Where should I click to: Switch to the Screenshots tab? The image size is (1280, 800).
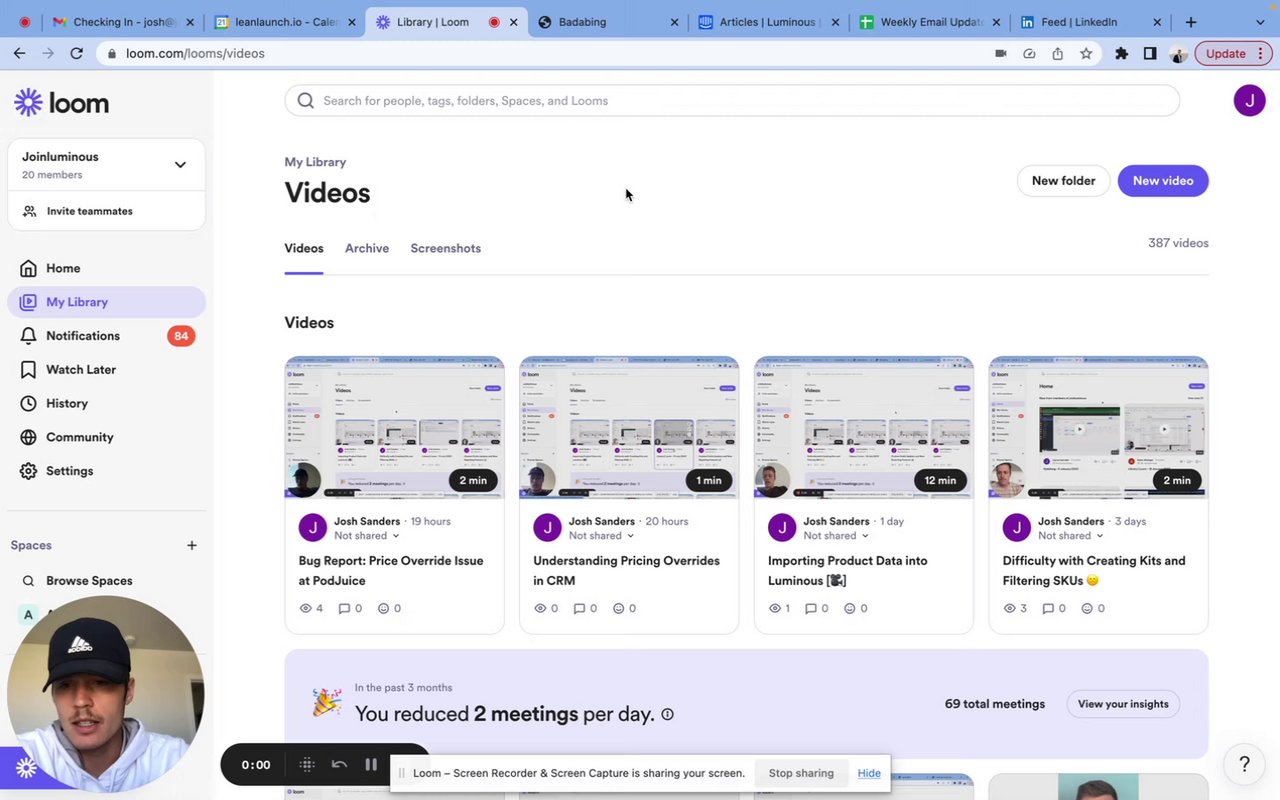pyautogui.click(x=445, y=248)
